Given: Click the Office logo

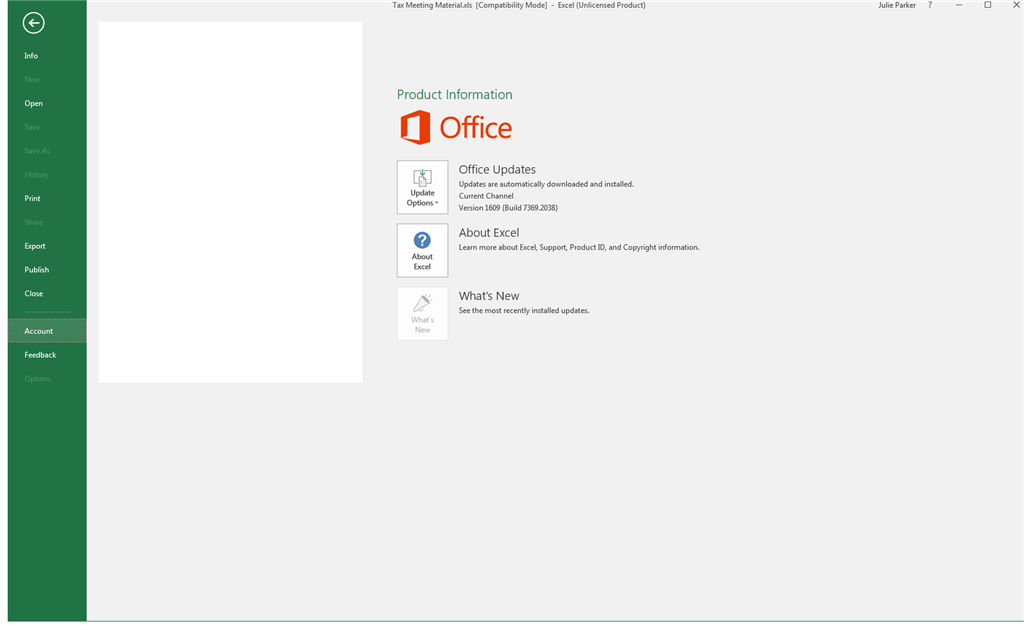Looking at the screenshot, I should [456, 127].
